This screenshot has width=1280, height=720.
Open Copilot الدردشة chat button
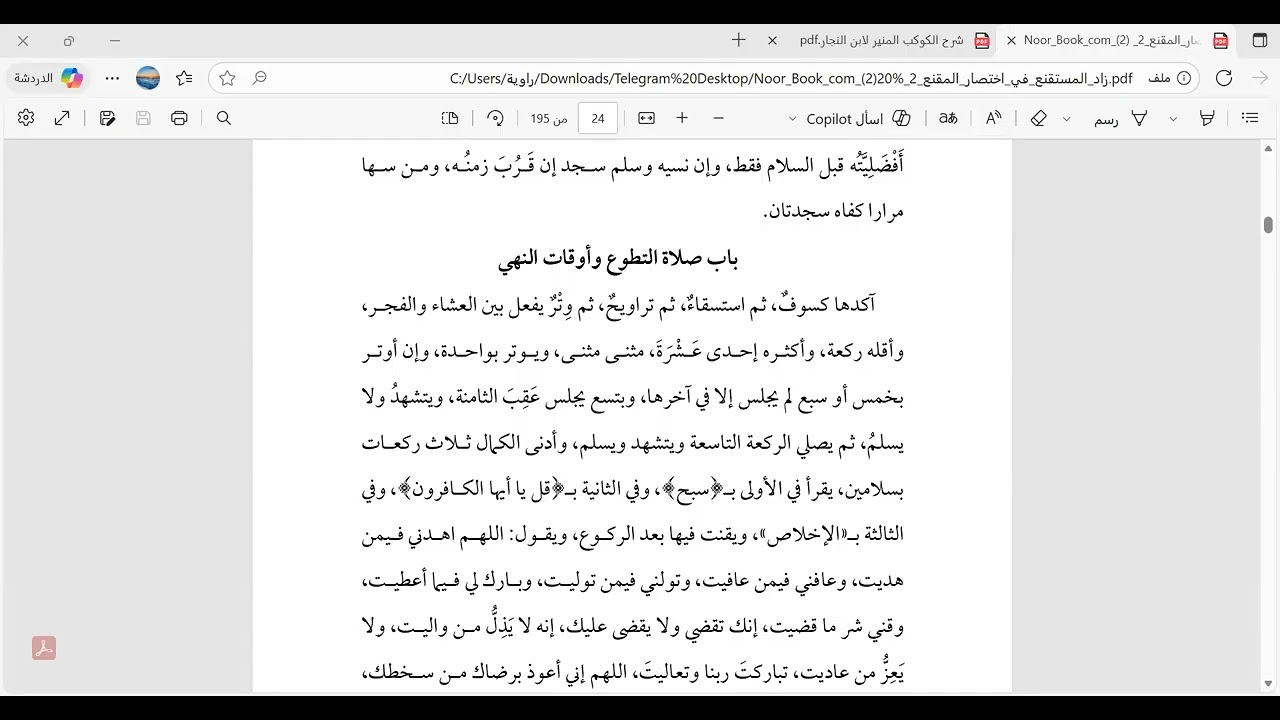[48, 78]
